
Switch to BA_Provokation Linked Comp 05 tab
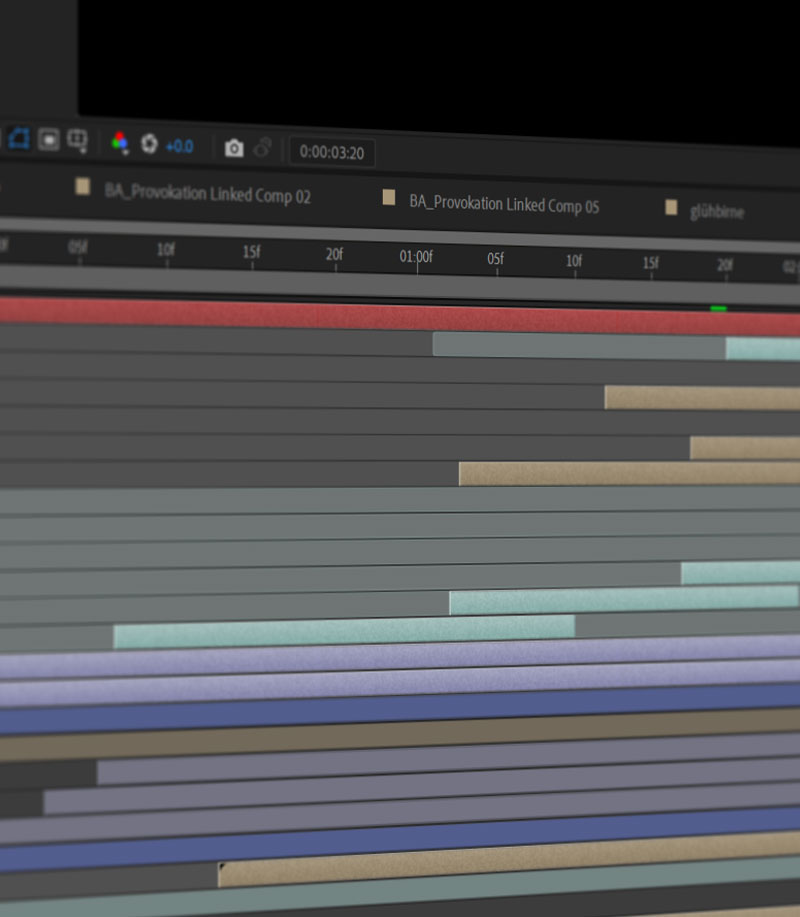(x=504, y=204)
